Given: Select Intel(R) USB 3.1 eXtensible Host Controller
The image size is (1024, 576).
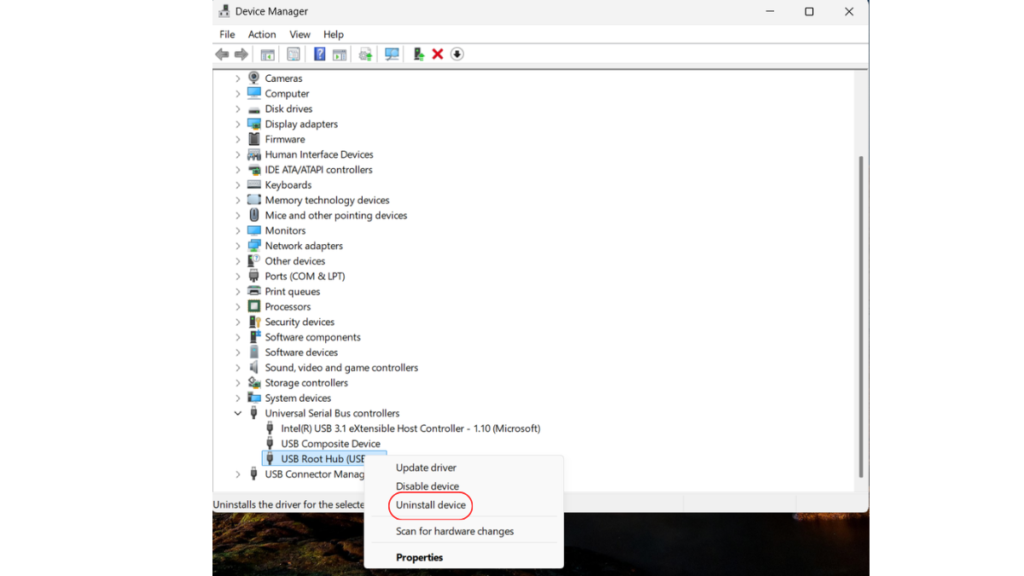Looking at the screenshot, I should [410, 428].
